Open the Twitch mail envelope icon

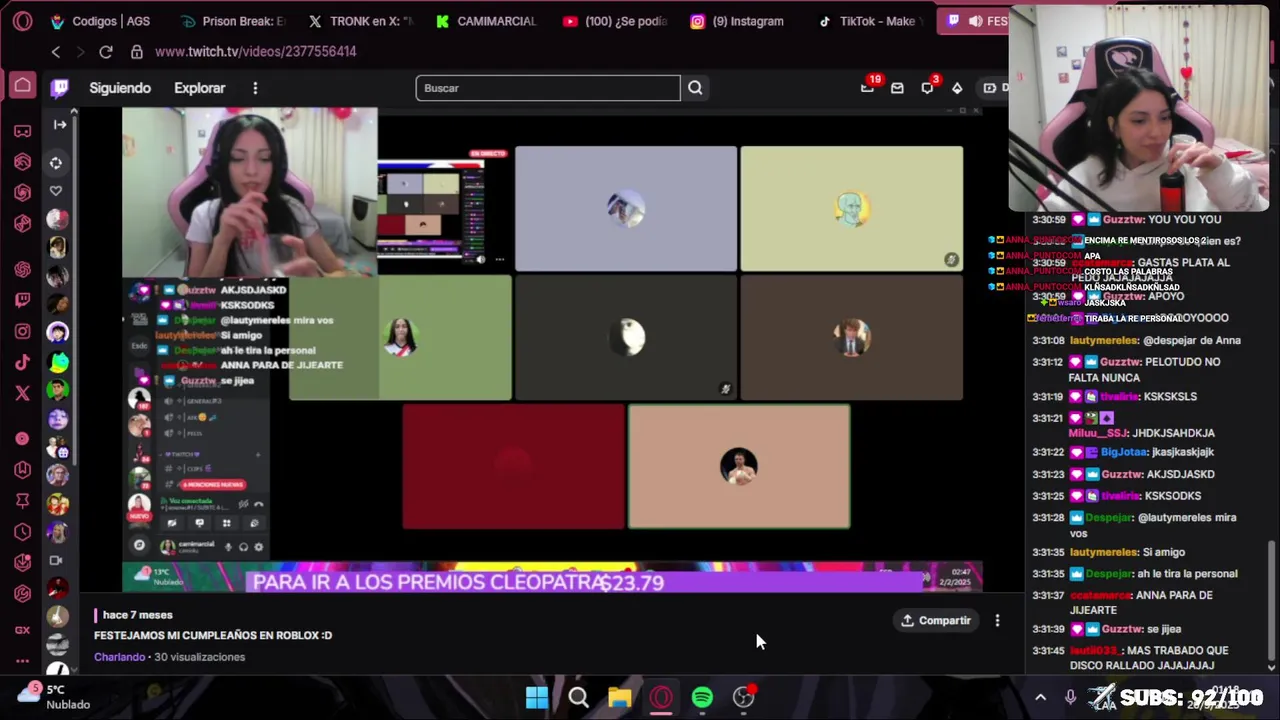[x=897, y=88]
